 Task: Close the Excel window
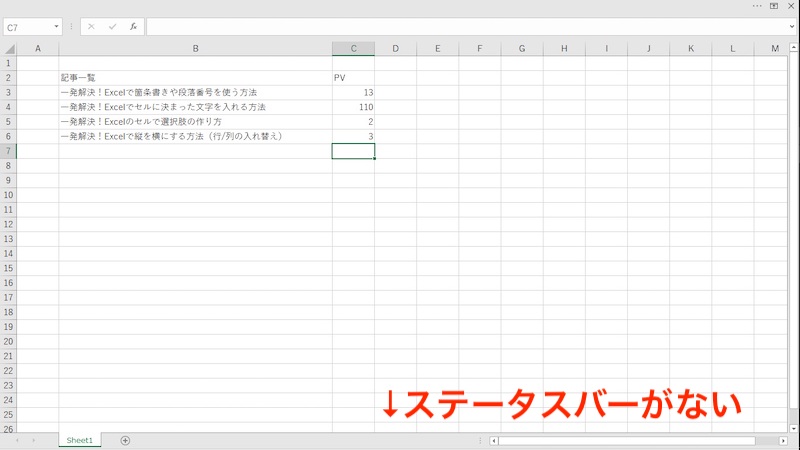point(791,6)
